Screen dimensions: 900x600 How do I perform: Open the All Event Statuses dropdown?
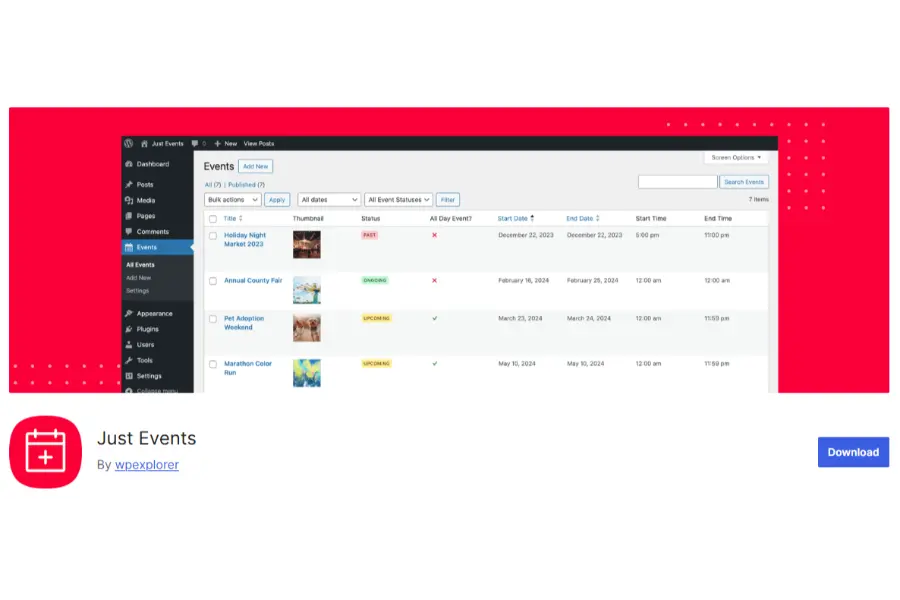[x=398, y=200]
